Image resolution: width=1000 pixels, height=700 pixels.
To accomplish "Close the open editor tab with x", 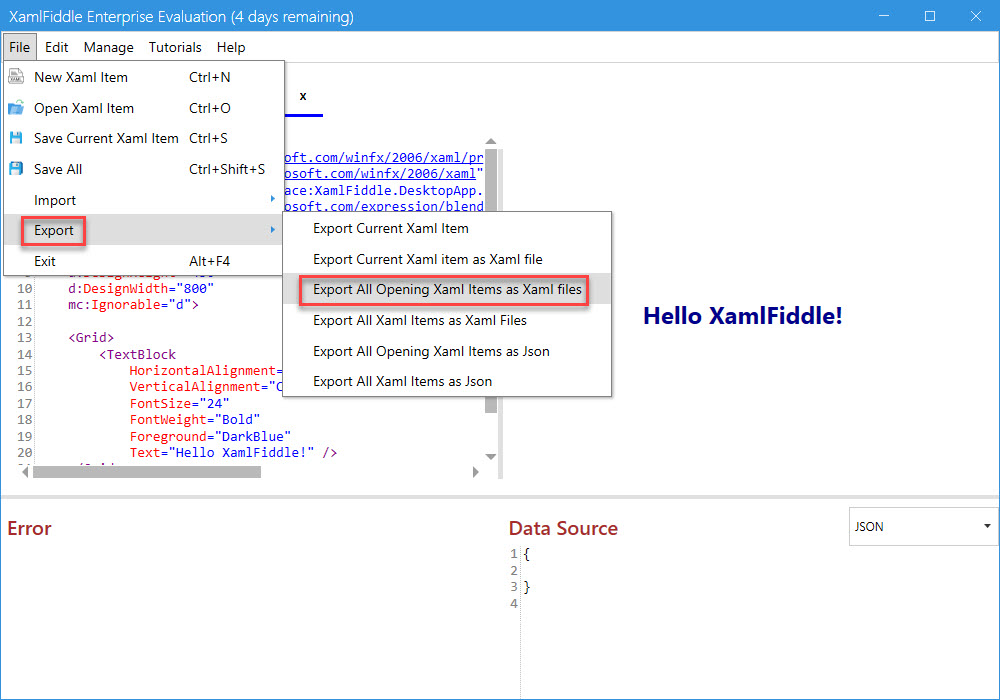I will [x=303, y=96].
